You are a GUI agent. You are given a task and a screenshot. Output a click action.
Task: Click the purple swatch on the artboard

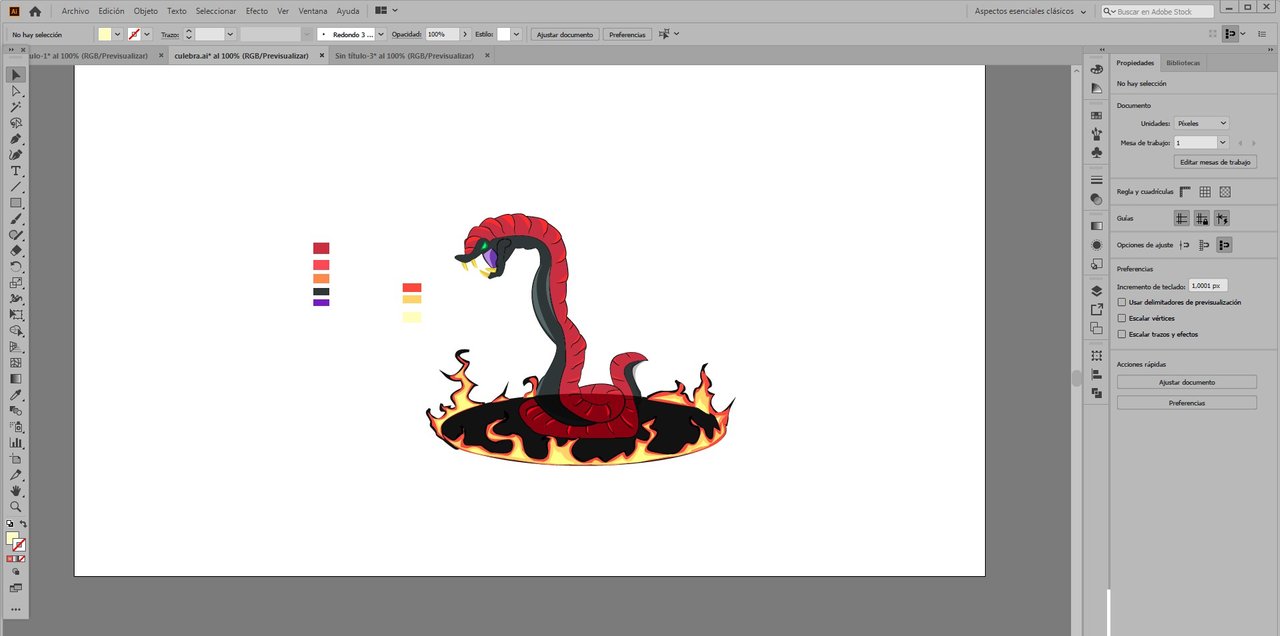pyautogui.click(x=321, y=302)
